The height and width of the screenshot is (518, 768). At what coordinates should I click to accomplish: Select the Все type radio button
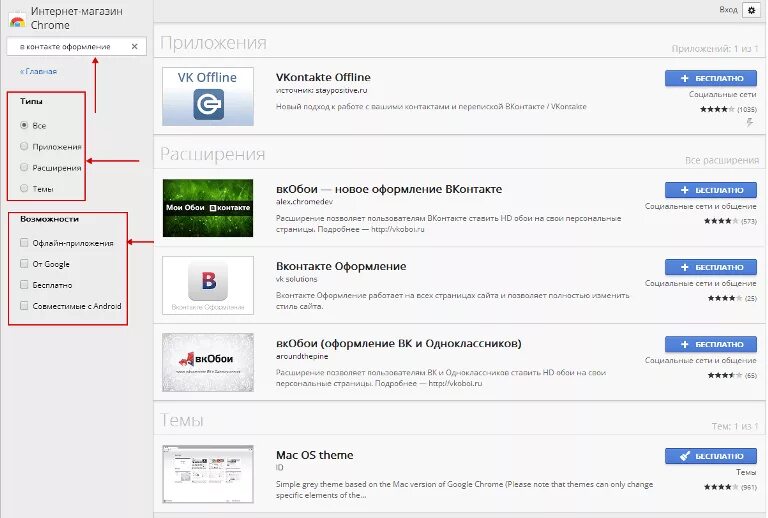(24, 125)
